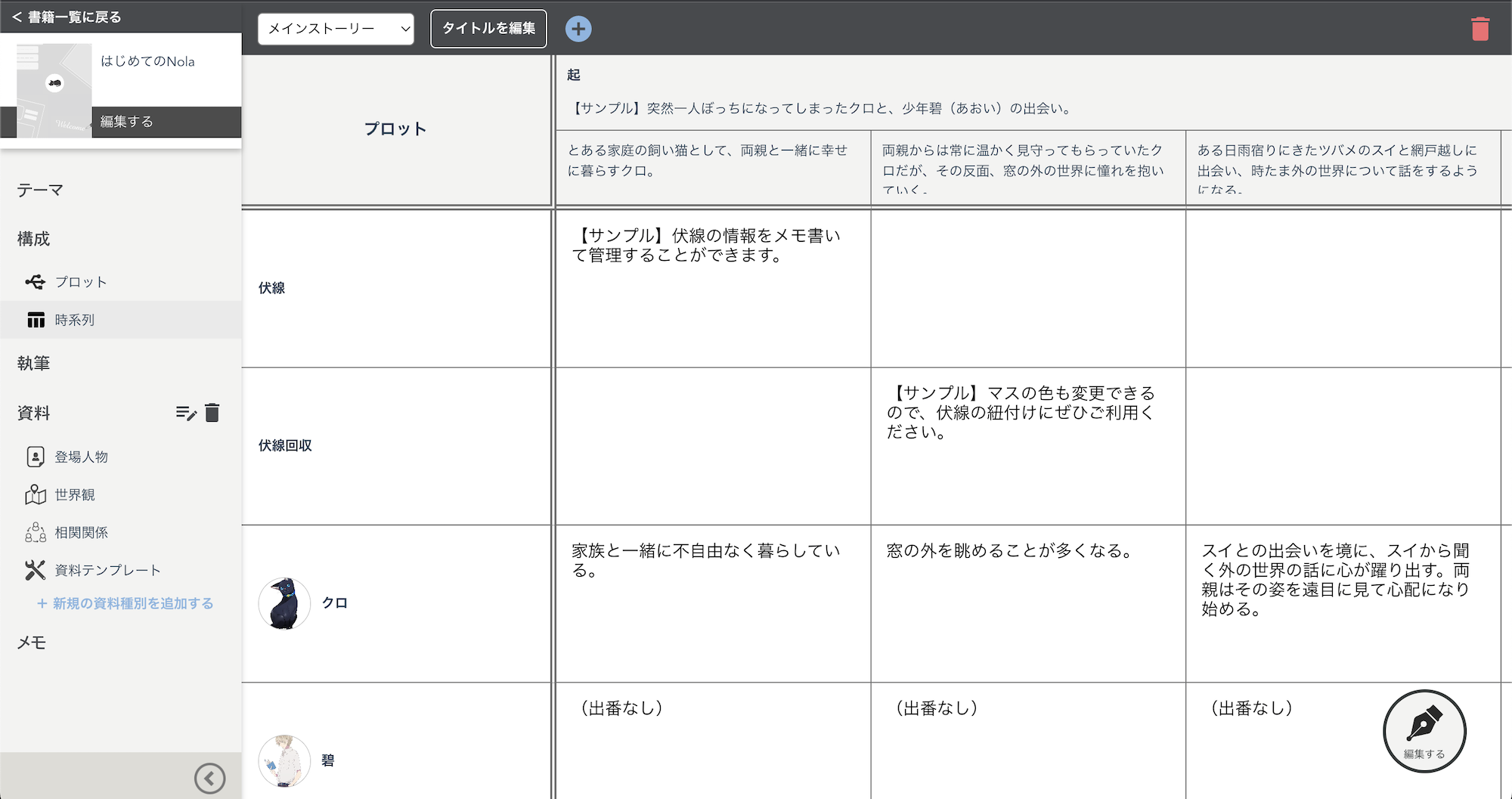Click the red trash delete icon
1512x799 pixels.
1480,29
